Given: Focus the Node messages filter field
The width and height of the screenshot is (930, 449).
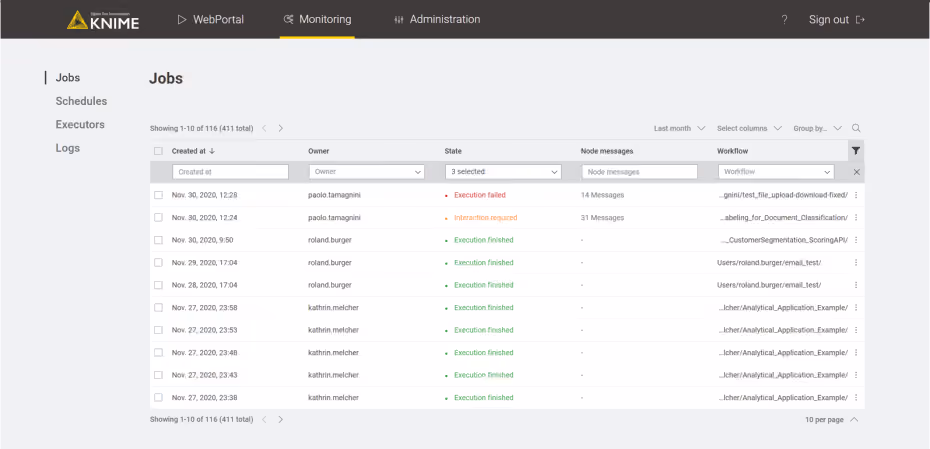Looking at the screenshot, I should click(x=639, y=172).
